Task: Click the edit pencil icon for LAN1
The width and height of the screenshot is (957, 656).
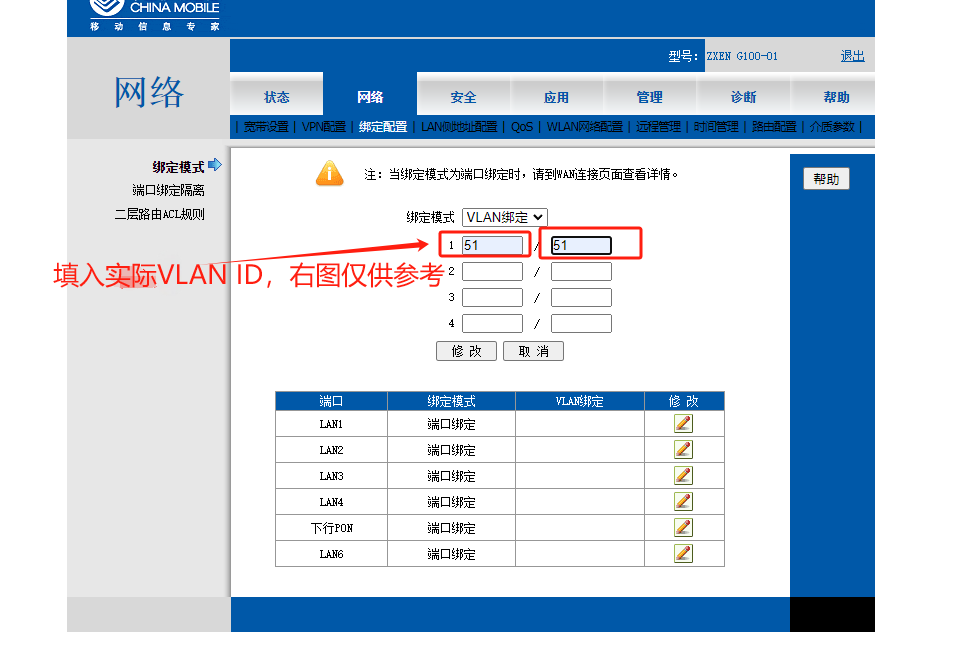Action: click(x=683, y=424)
